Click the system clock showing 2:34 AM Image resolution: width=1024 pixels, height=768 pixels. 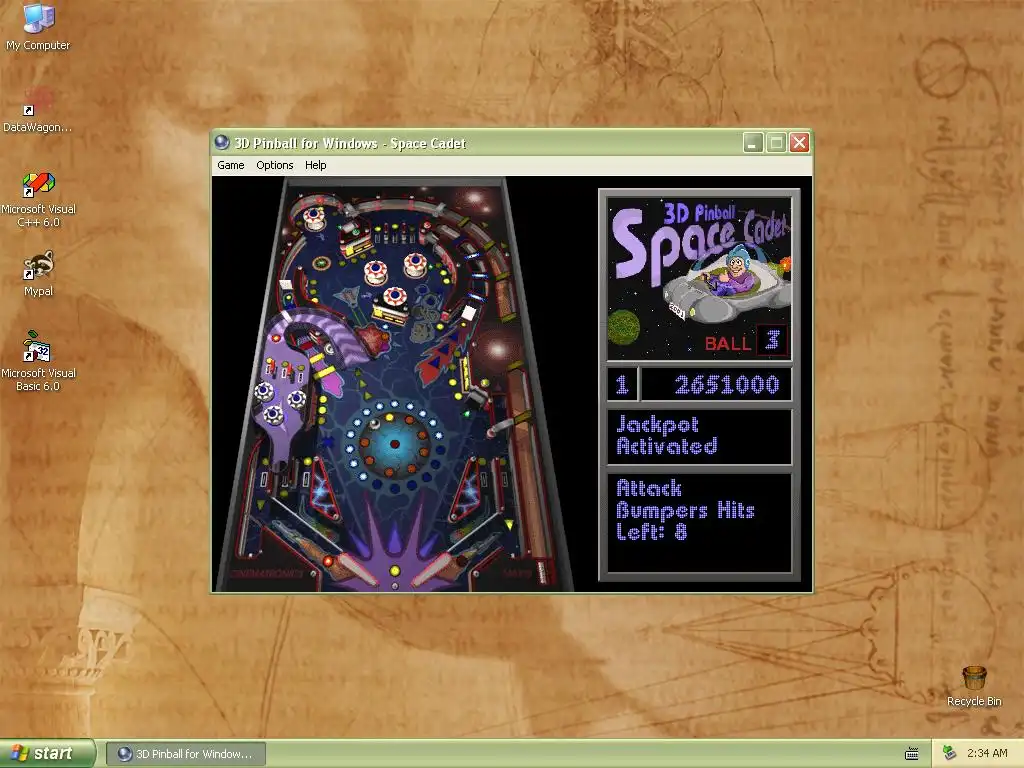pyautogui.click(x=987, y=754)
